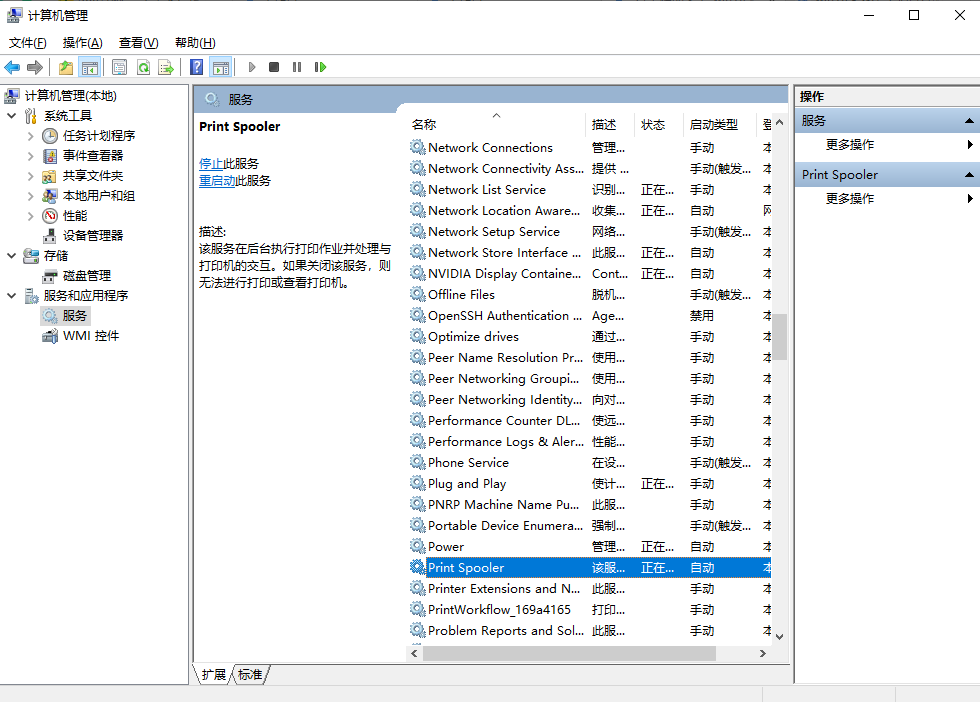Toggle the console tree show/hide icon
The height and width of the screenshot is (702, 980).
coord(88,67)
